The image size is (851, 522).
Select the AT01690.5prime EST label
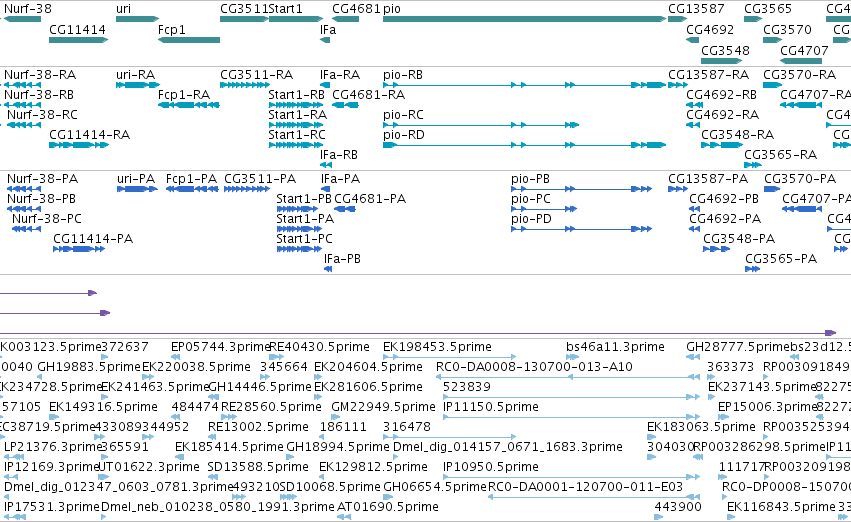pyautogui.click(x=388, y=507)
